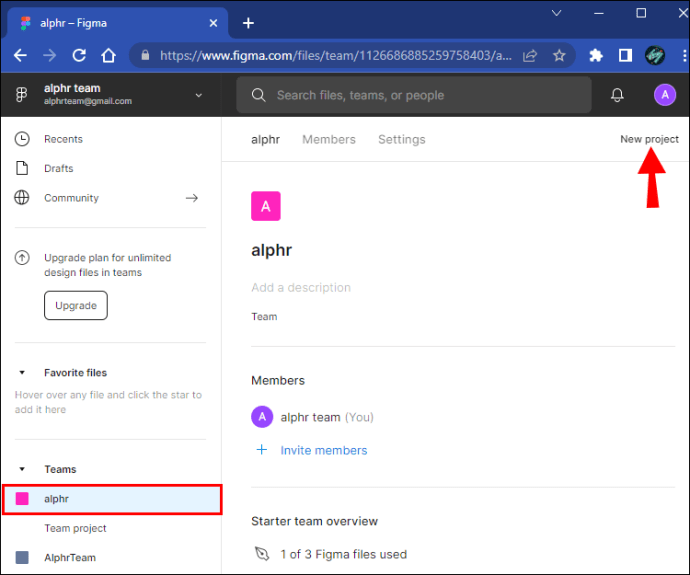Bookmark this page with star icon
Screen dimensions: 690x575
pos(560,56)
